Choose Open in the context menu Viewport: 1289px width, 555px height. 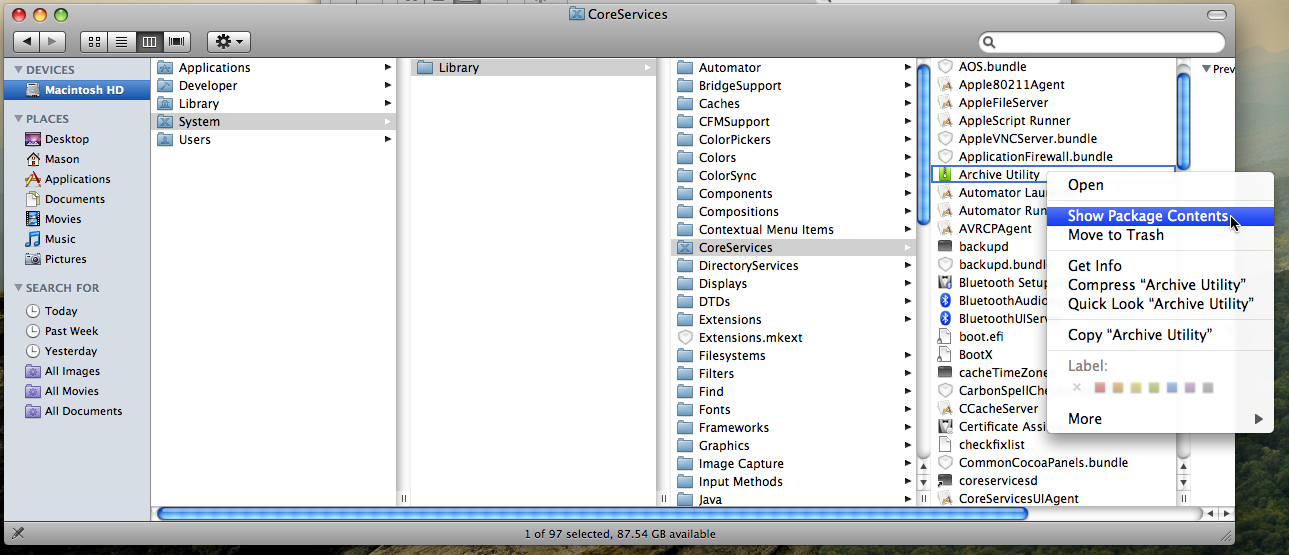pyautogui.click(x=1160, y=185)
